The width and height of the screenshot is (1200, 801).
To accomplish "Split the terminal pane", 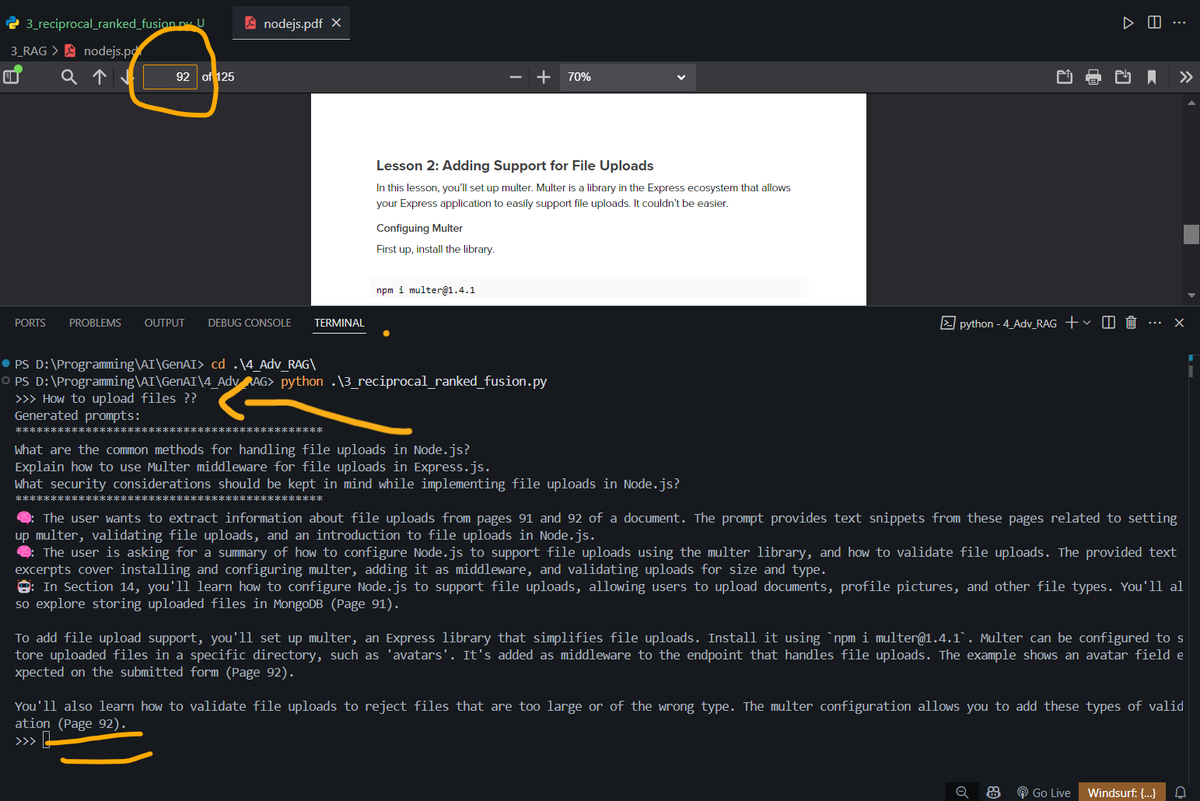I will click(x=1108, y=323).
